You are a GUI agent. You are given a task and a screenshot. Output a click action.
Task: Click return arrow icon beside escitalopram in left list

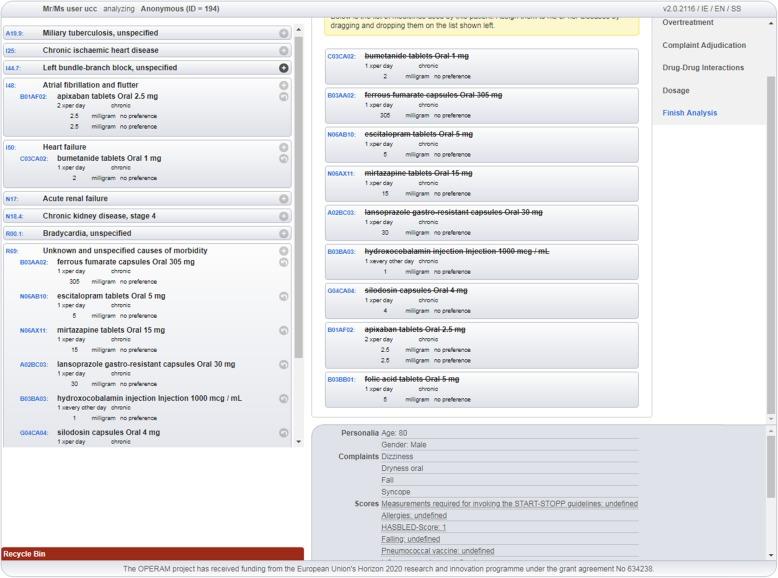click(283, 296)
